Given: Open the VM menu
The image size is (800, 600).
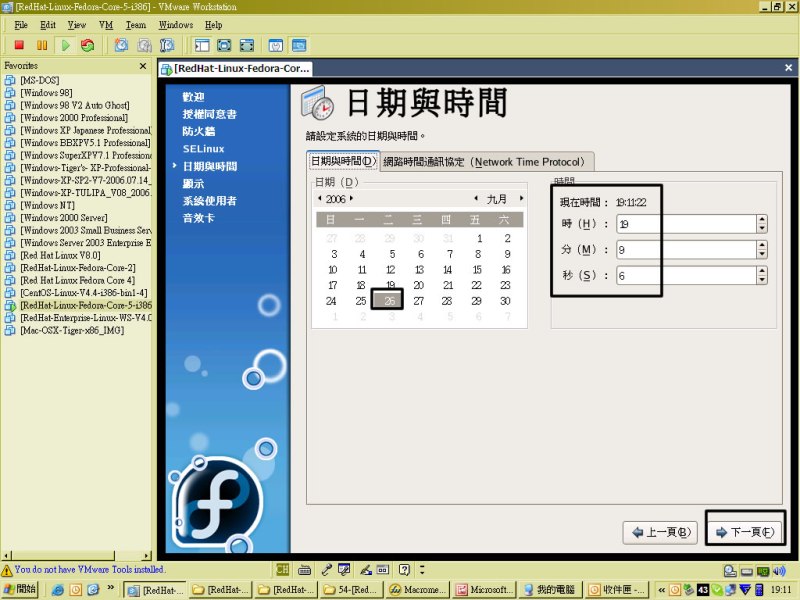Looking at the screenshot, I should (106, 25).
